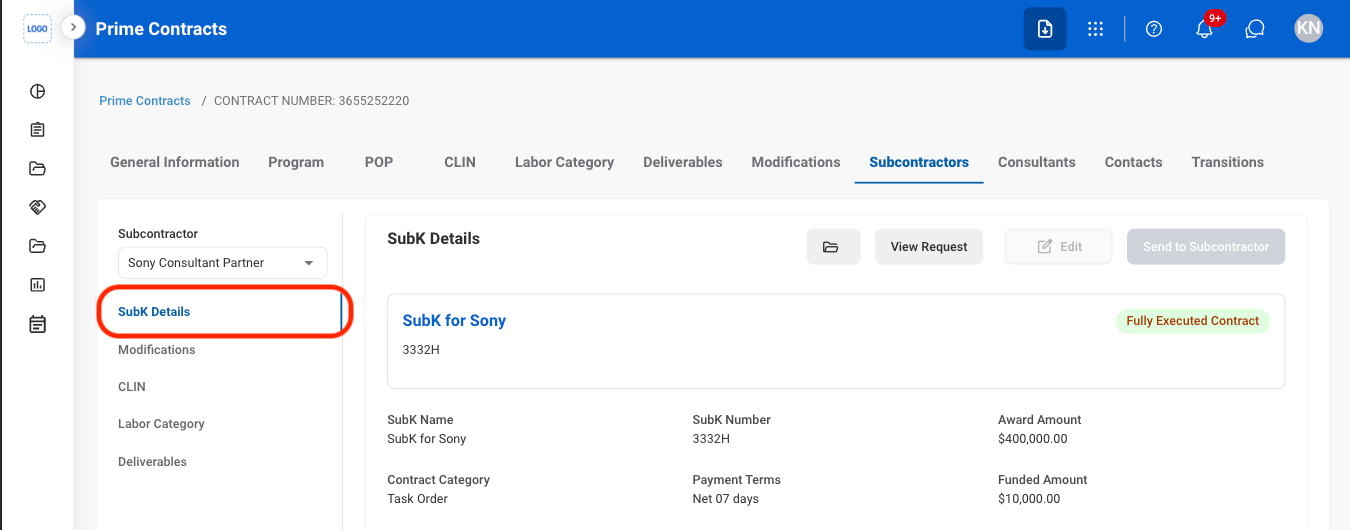This screenshot has height=530, width=1350.
Task: Click the LOGO icon in sidebar
Action: pyautogui.click(x=37, y=29)
